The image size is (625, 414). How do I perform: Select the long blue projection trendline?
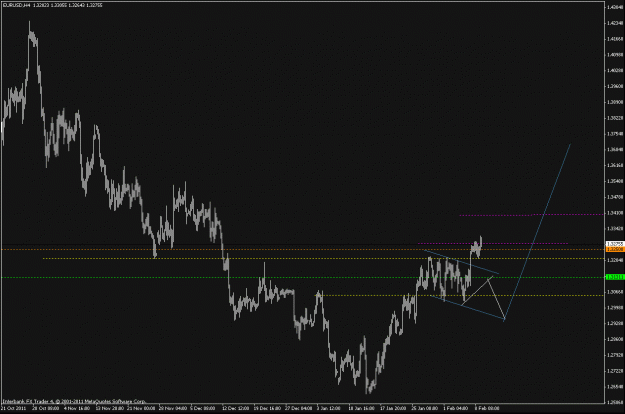(538, 232)
